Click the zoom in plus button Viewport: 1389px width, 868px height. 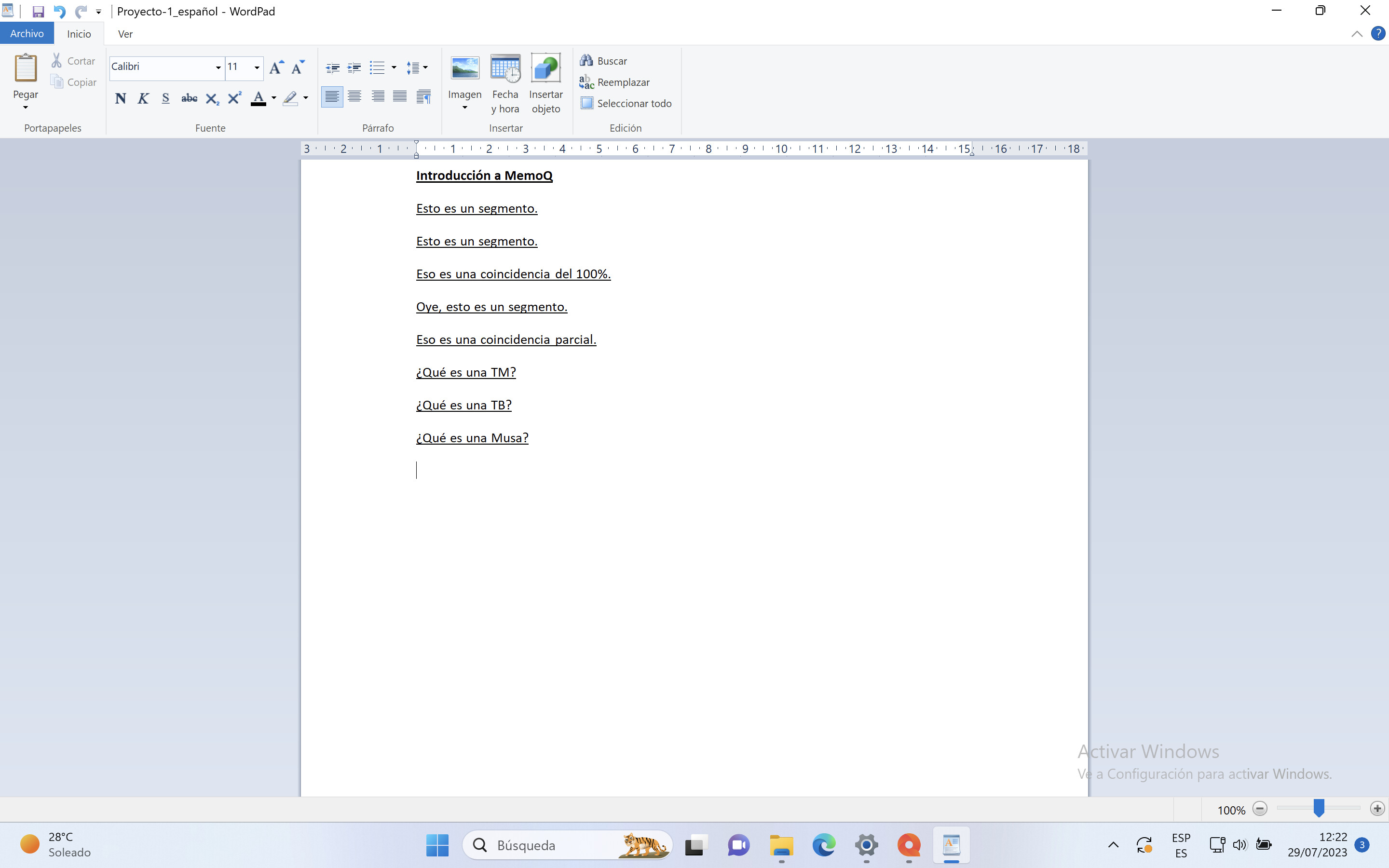point(1377,810)
